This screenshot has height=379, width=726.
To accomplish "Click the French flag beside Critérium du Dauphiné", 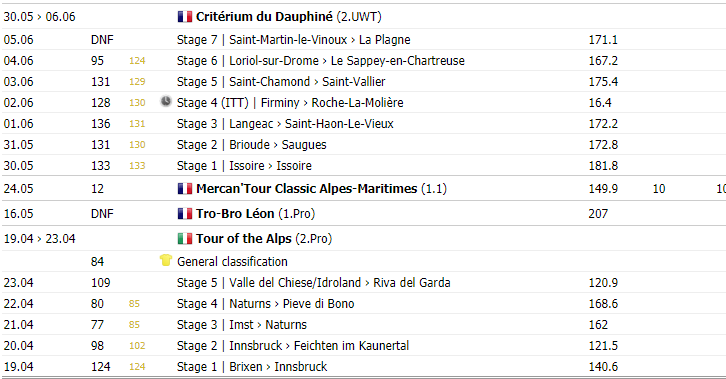I will 185,17.
